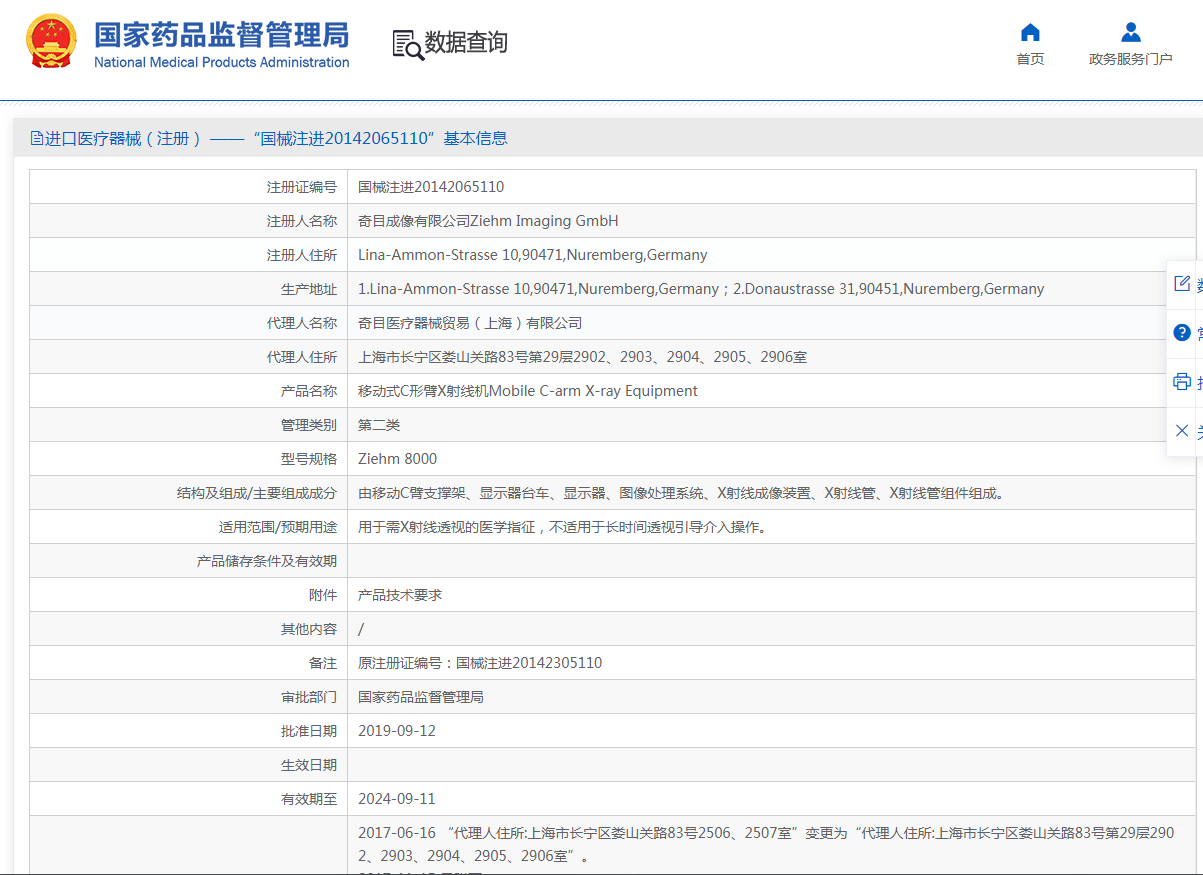Click 备注 row label
Screen dimensions: 1203x875
(323, 663)
